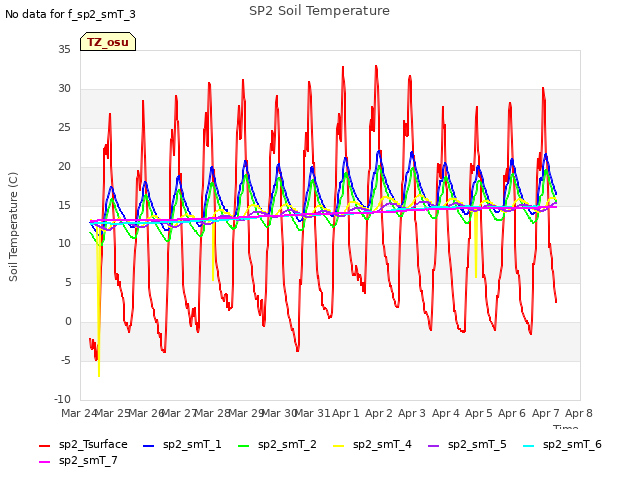This screenshot has width=640, height=480.
Task: Click the Apr 3 x-axis date label
Action: [x=412, y=413]
